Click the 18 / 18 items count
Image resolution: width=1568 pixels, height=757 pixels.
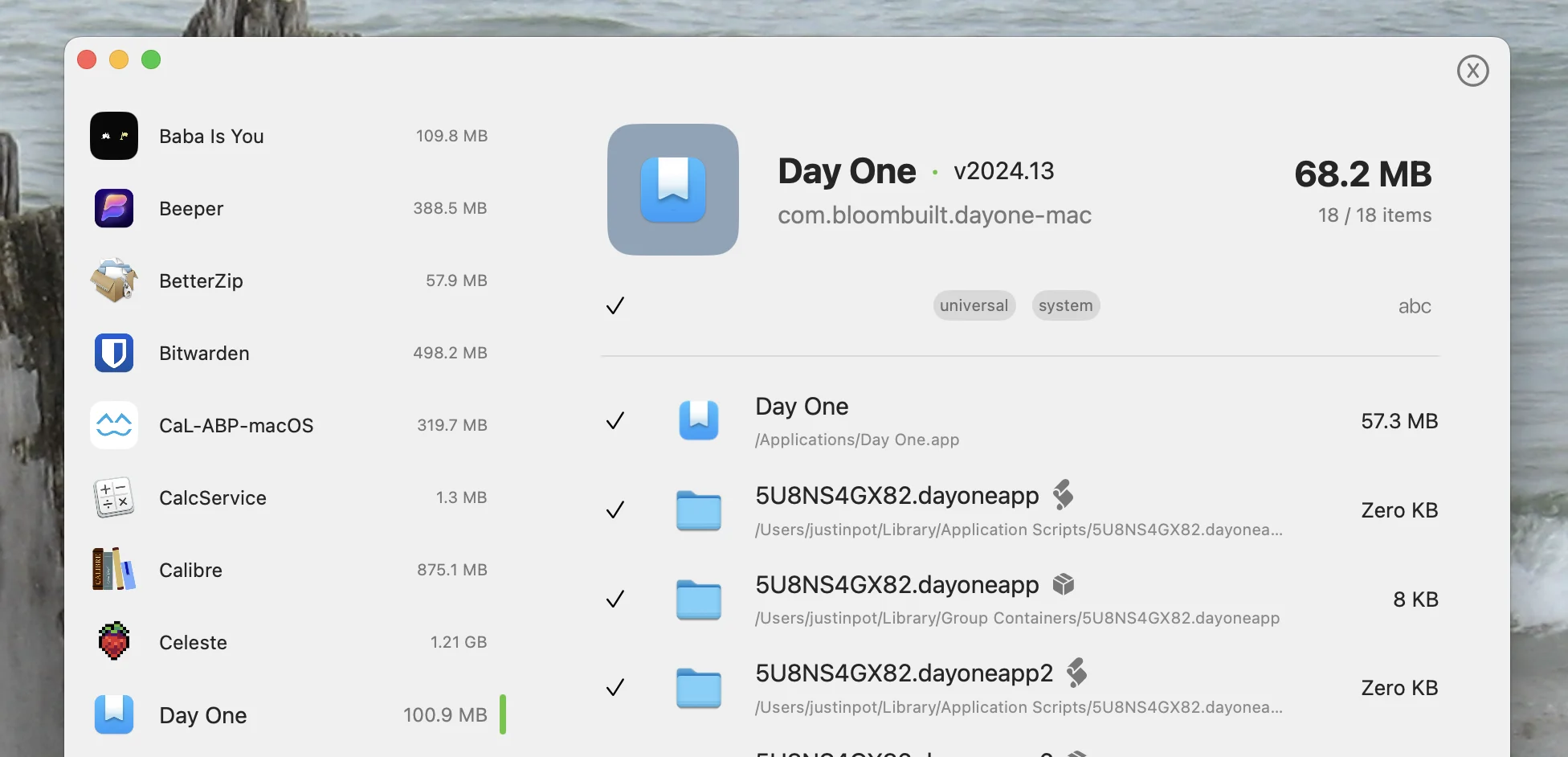point(1375,215)
